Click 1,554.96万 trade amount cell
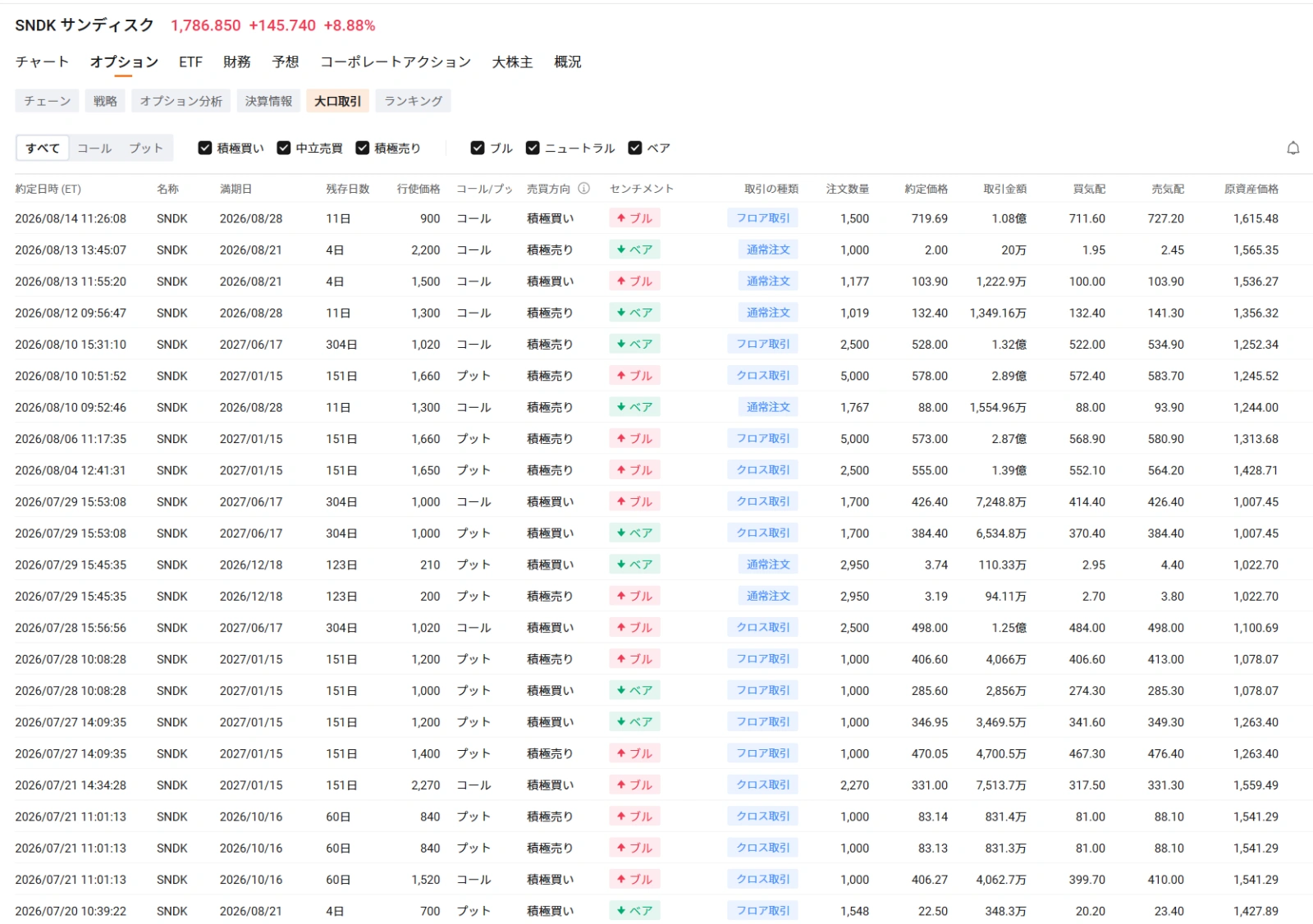 pos(998,407)
